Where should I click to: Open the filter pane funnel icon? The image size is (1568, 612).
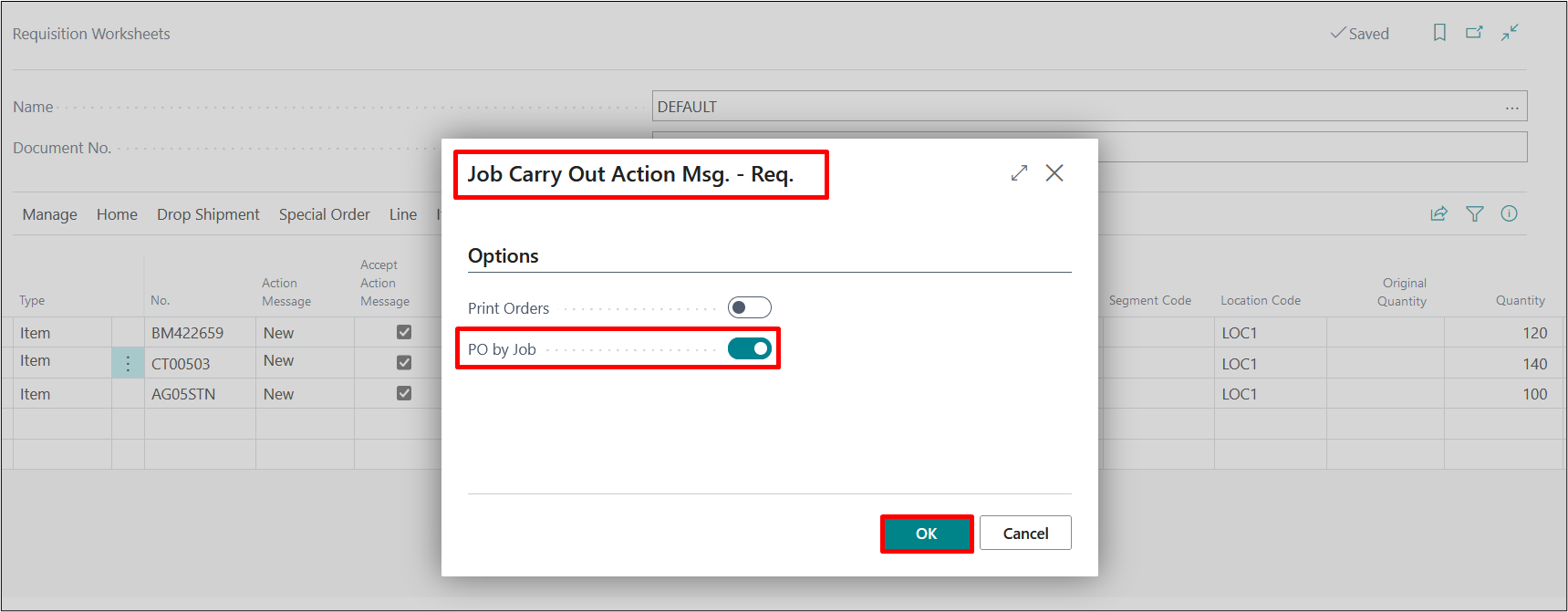coord(1474,213)
